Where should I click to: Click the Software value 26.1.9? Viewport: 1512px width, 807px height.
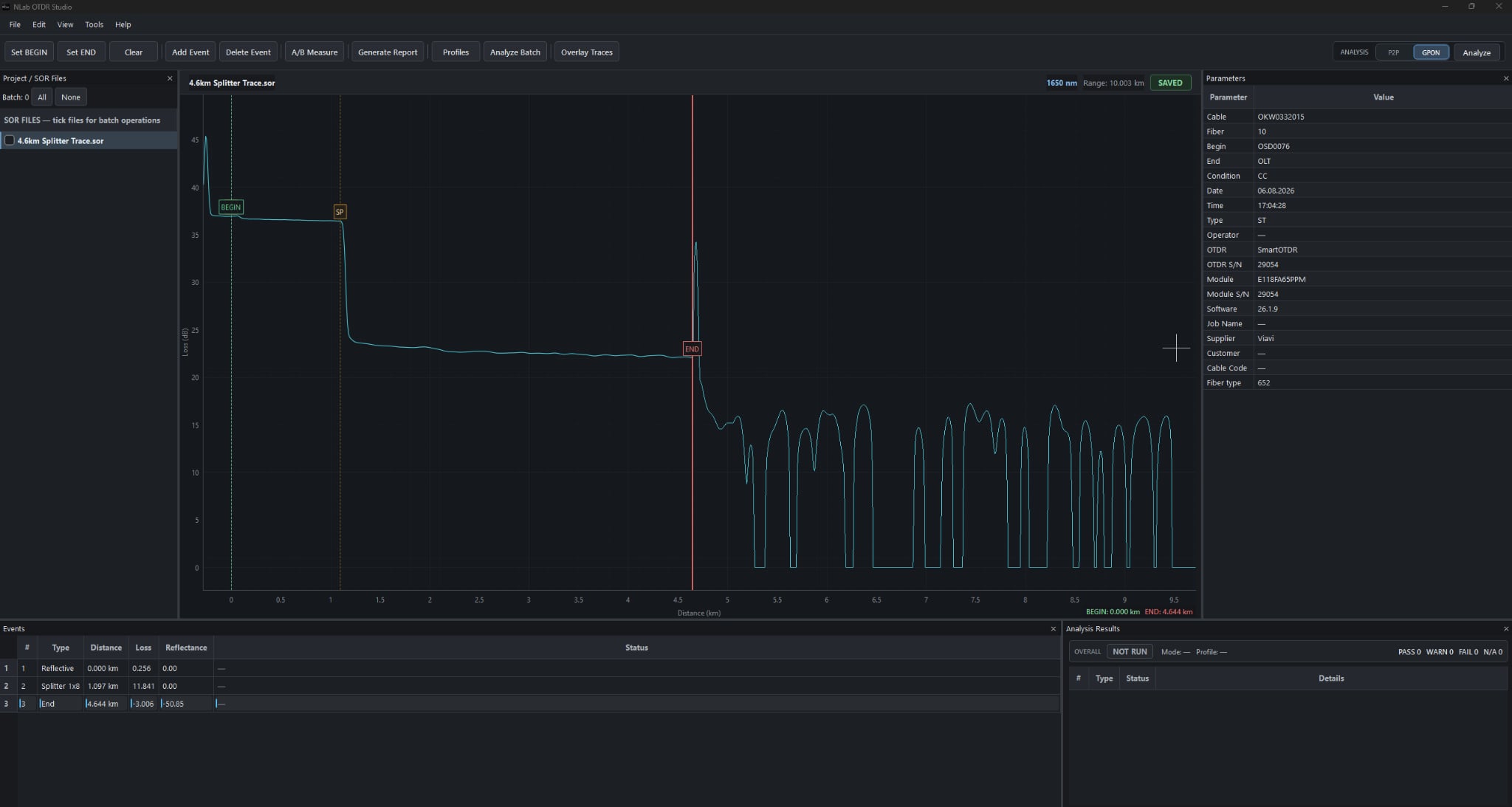pos(1268,309)
